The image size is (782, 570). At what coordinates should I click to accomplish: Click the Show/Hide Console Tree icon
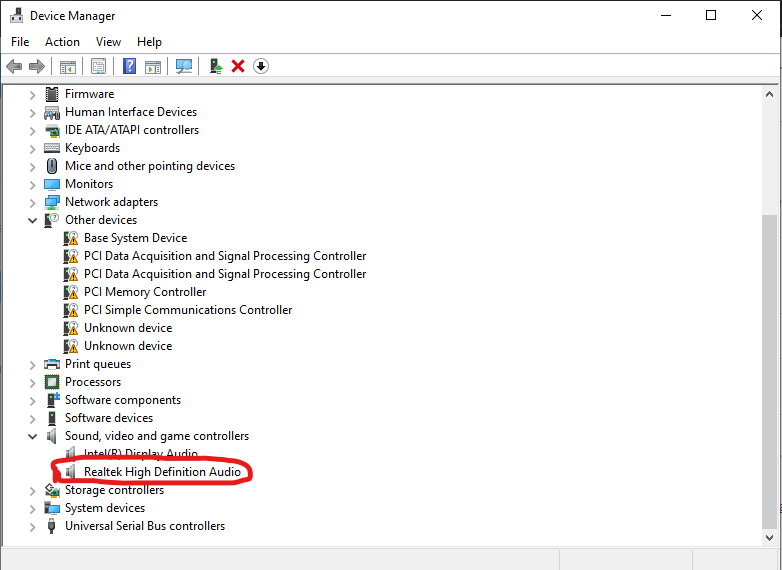click(x=68, y=66)
